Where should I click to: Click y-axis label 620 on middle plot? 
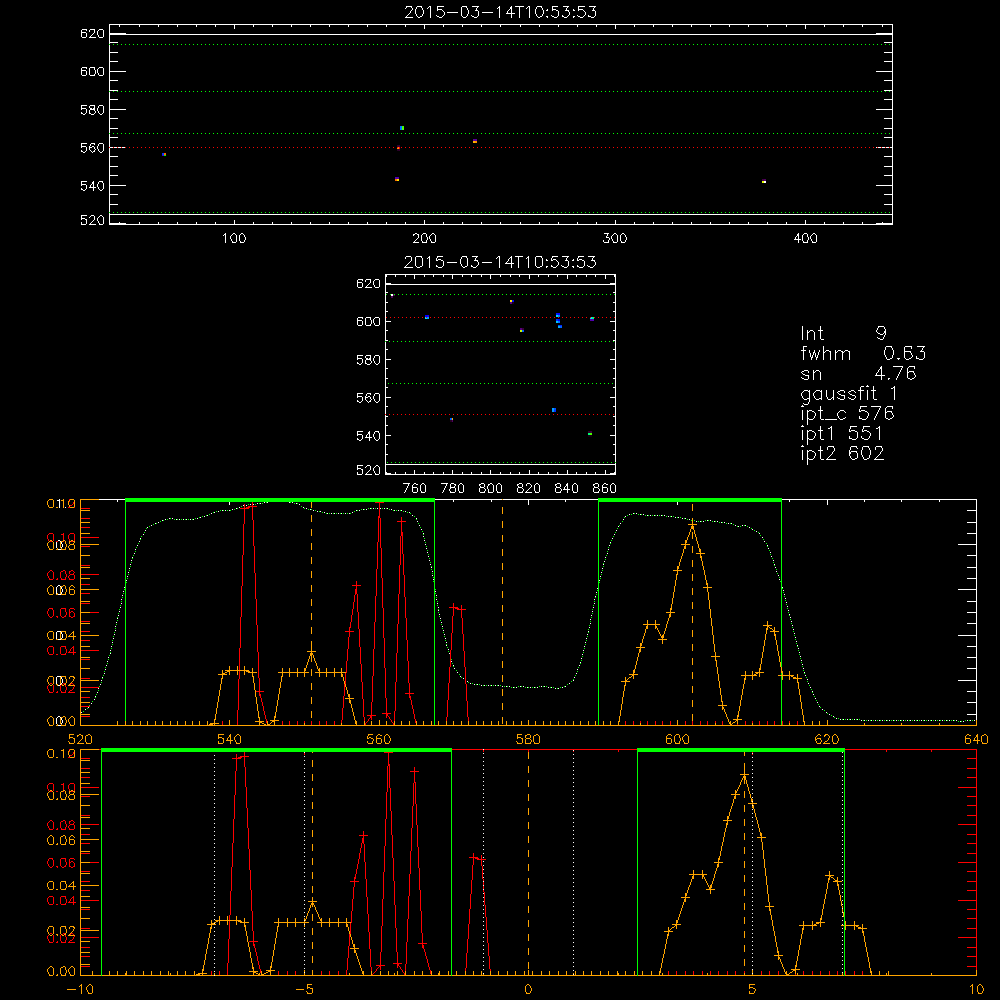click(x=368, y=284)
